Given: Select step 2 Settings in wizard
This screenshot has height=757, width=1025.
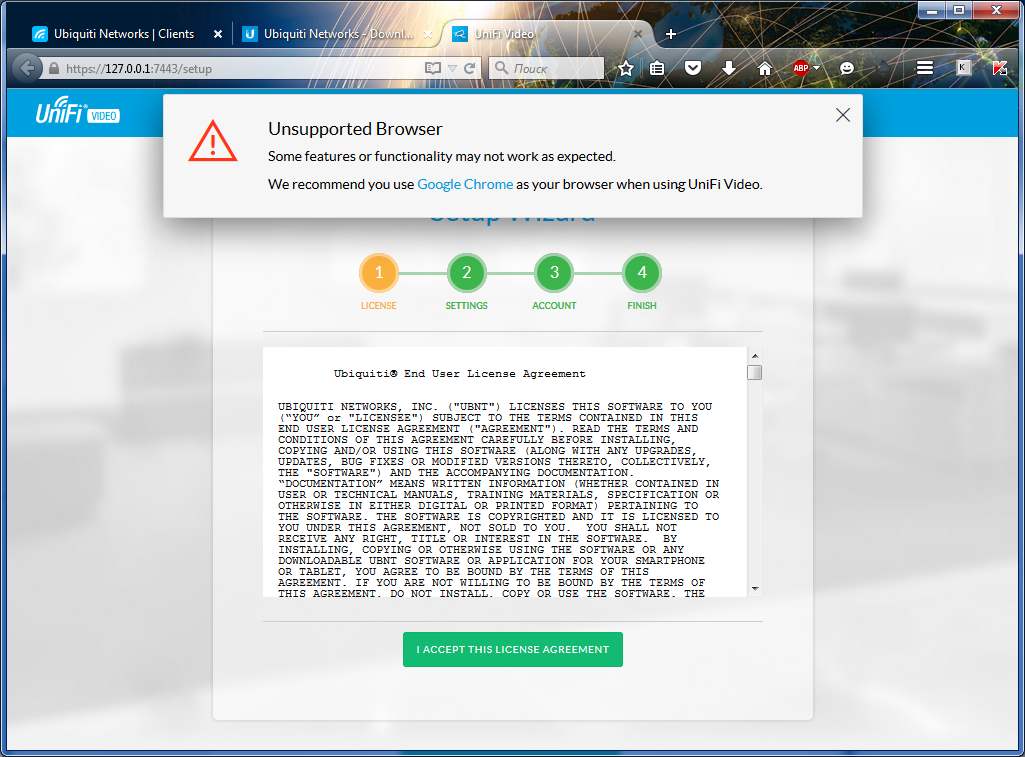Looking at the screenshot, I should pyautogui.click(x=467, y=272).
